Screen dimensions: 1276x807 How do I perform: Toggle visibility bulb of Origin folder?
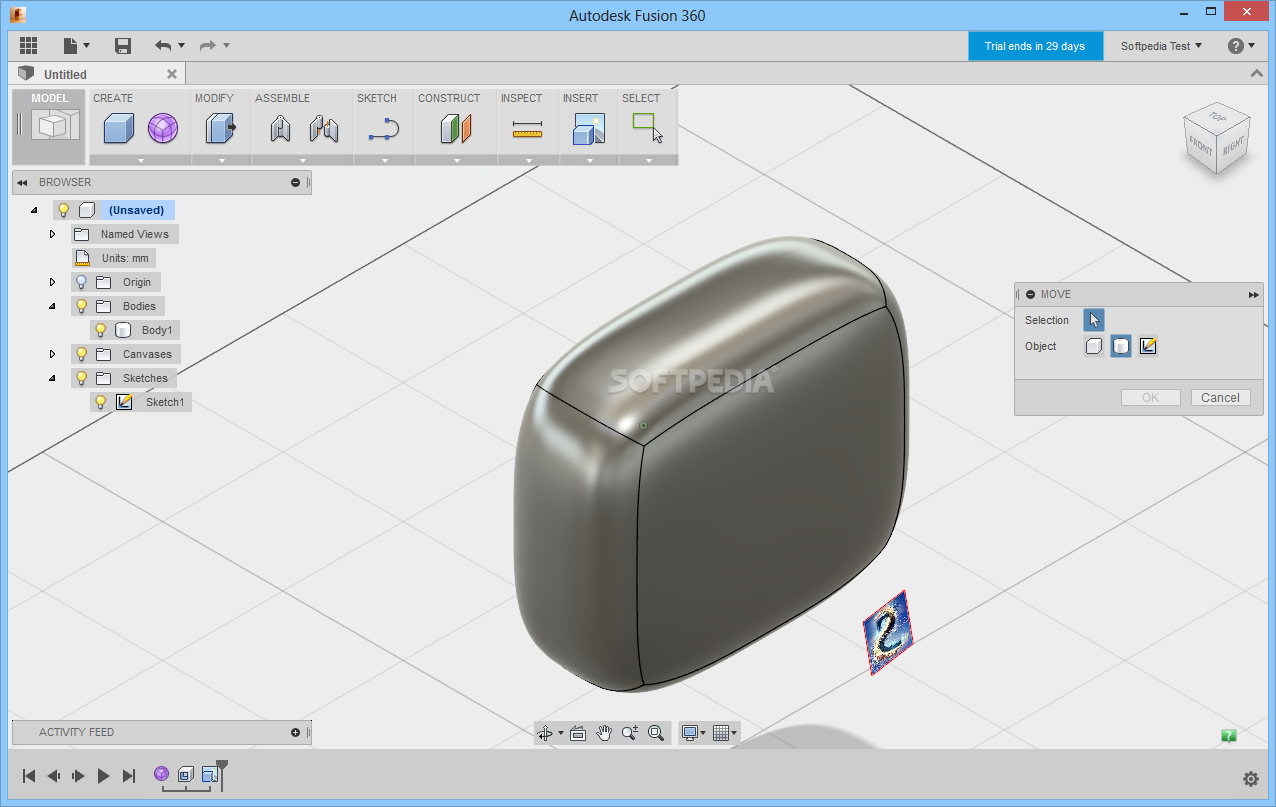(x=81, y=282)
